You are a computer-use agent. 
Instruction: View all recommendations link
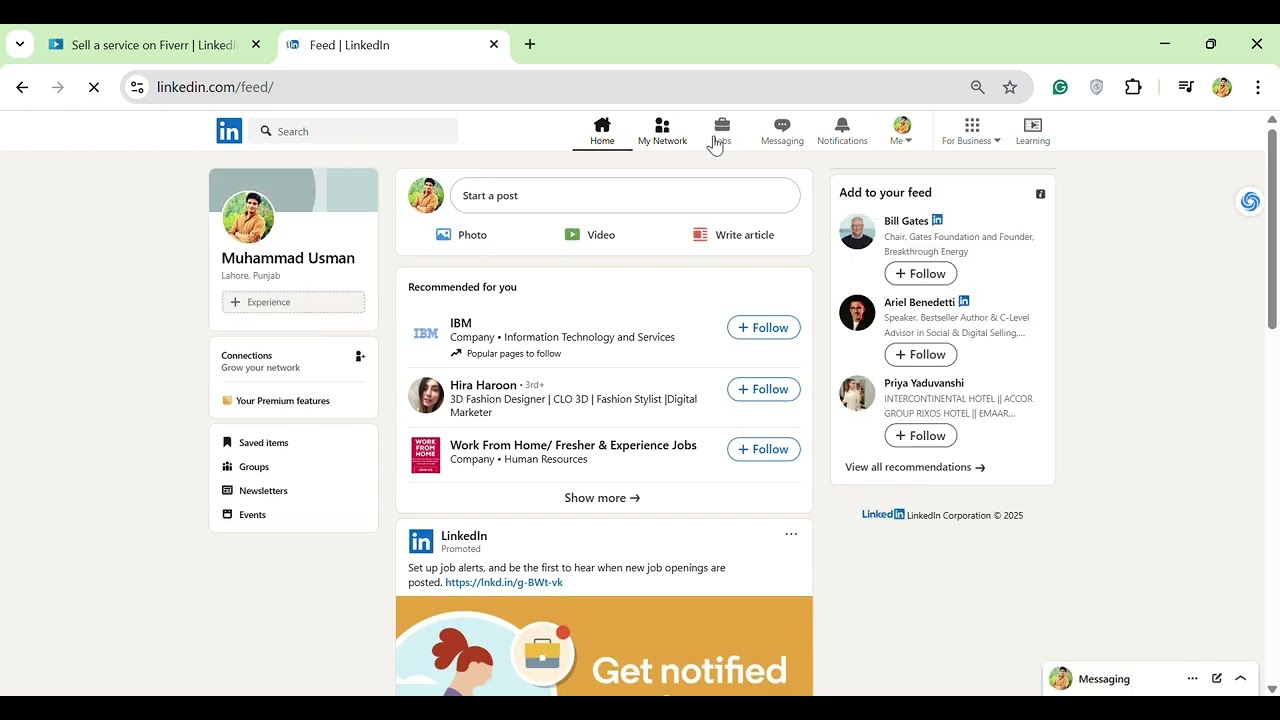[x=915, y=467]
